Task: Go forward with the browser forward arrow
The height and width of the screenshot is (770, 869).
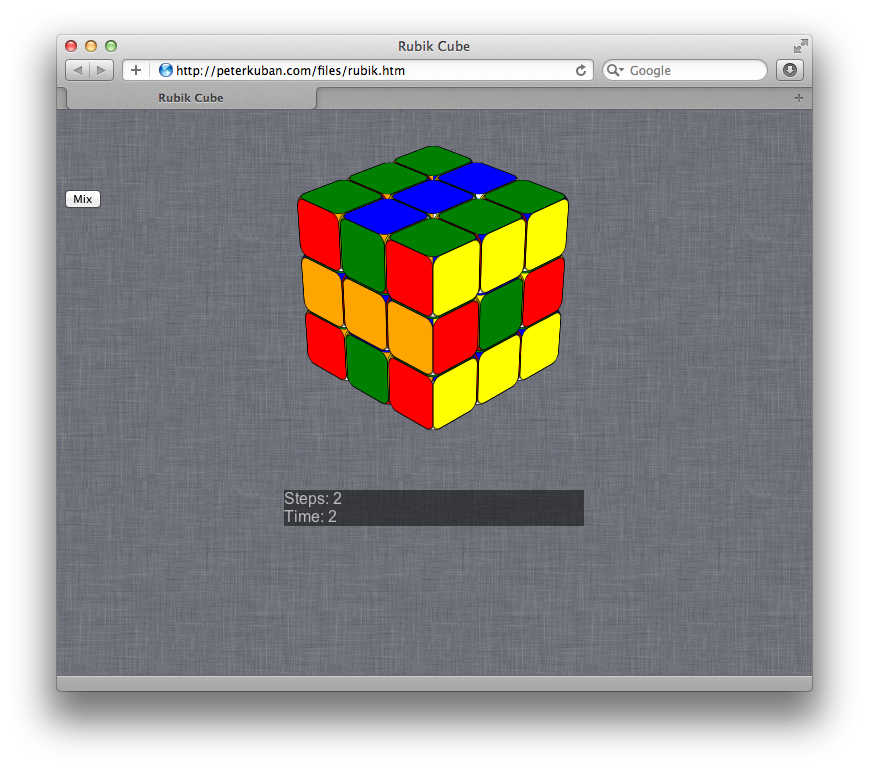Action: click(101, 70)
